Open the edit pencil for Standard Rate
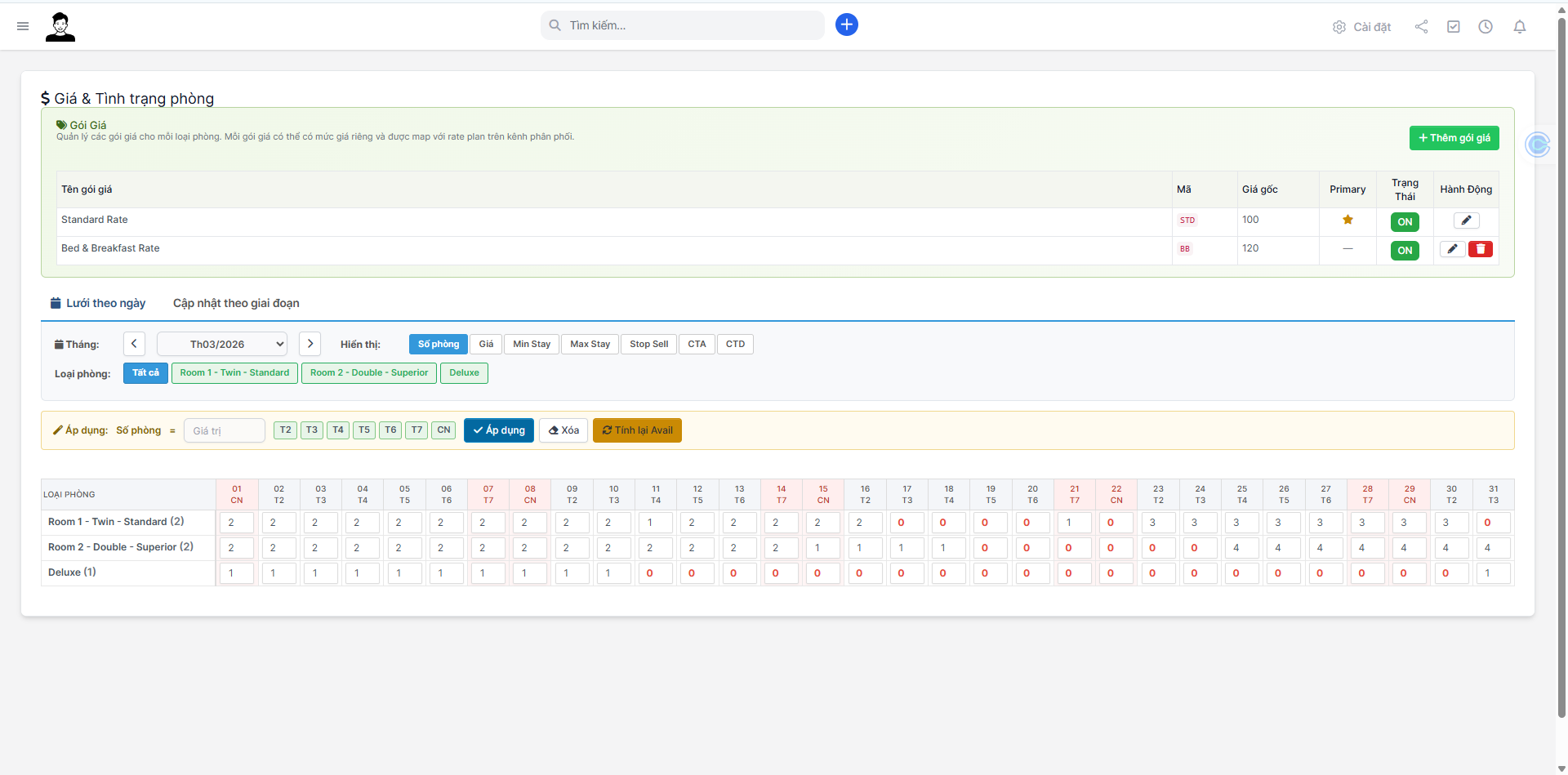1568x775 pixels. 1465,220
